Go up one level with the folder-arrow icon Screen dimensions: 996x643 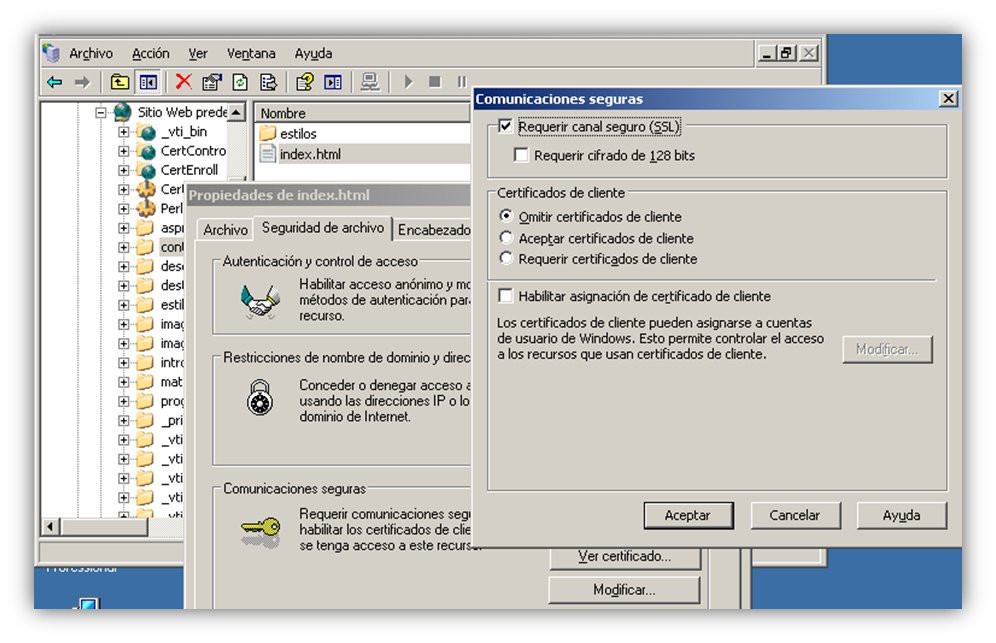click(x=119, y=82)
